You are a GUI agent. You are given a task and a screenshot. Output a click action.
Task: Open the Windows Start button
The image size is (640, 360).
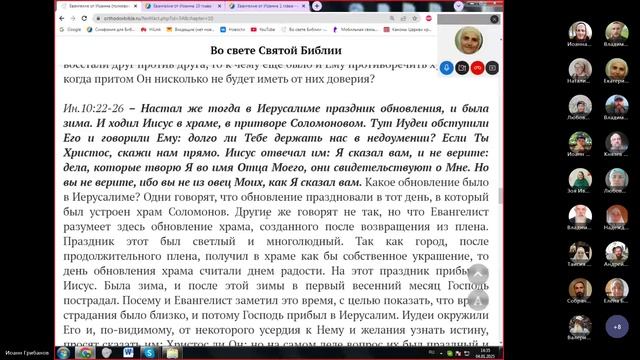63,353
